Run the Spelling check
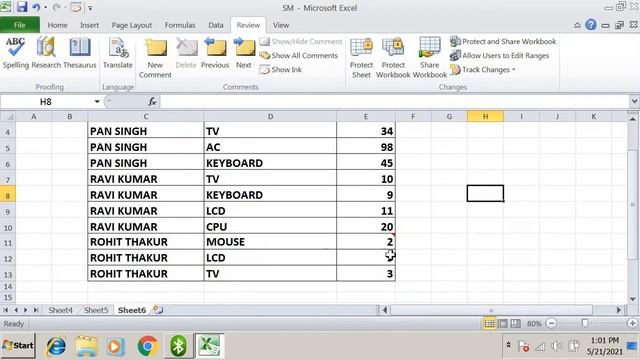Screen dimensions: 640x360 click(16, 53)
